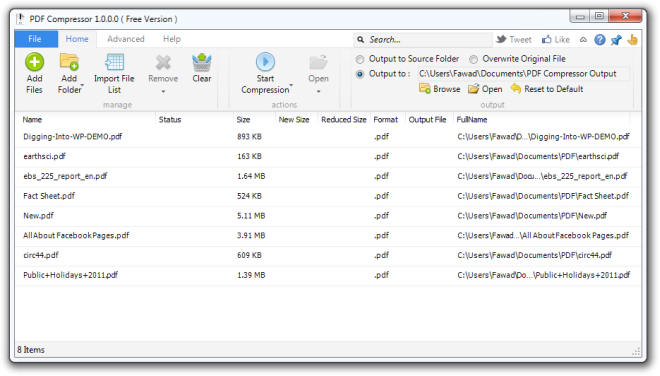Open the output folder button

(x=485, y=89)
